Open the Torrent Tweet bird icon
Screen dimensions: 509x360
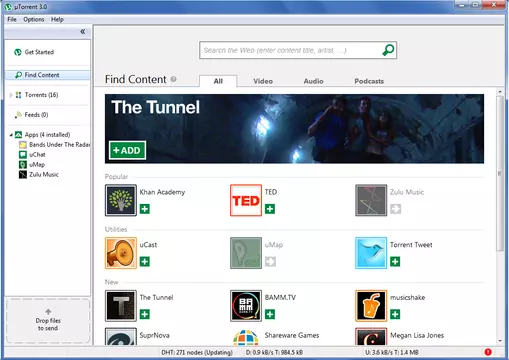click(x=371, y=253)
